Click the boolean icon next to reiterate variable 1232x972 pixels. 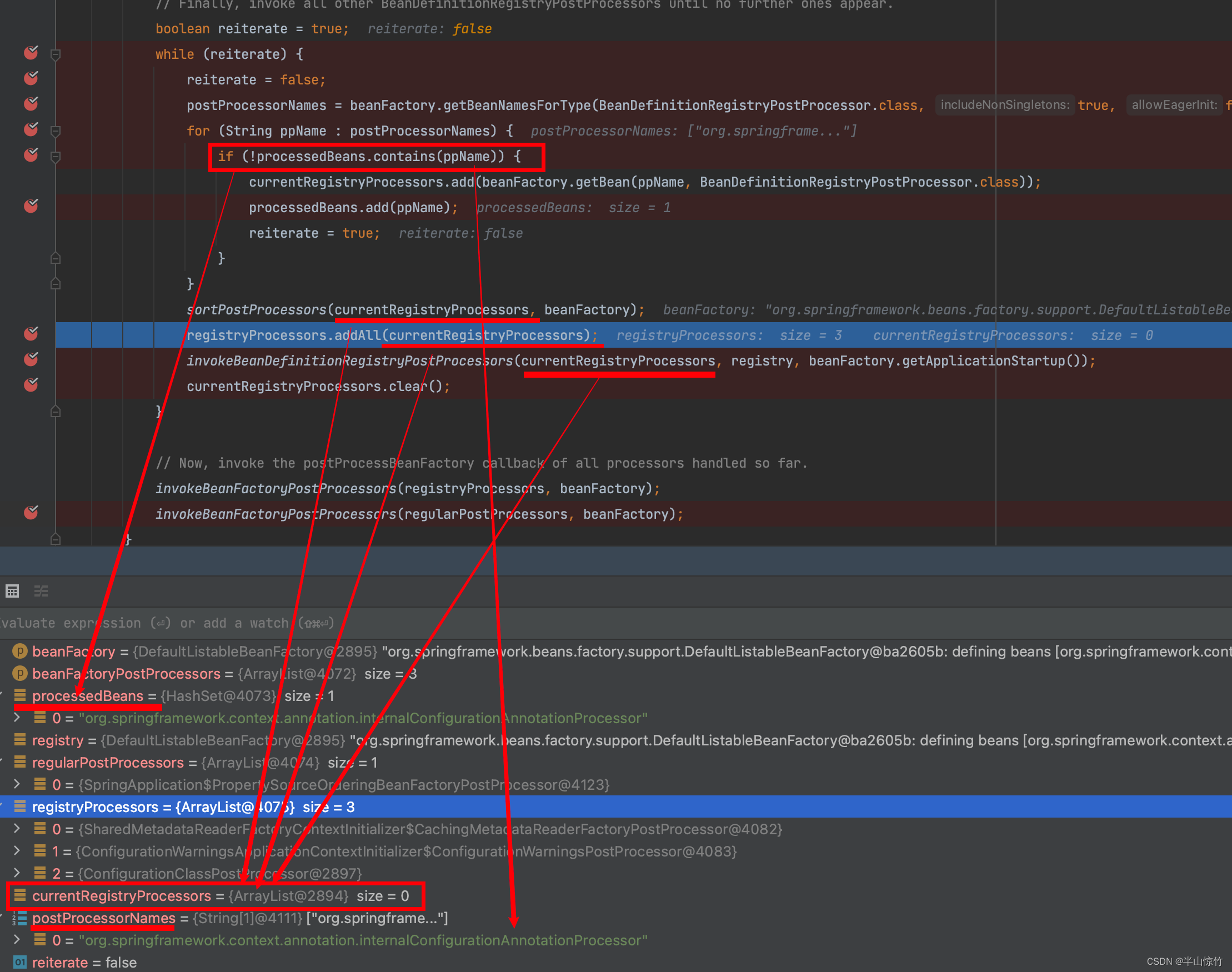pyautogui.click(x=20, y=962)
